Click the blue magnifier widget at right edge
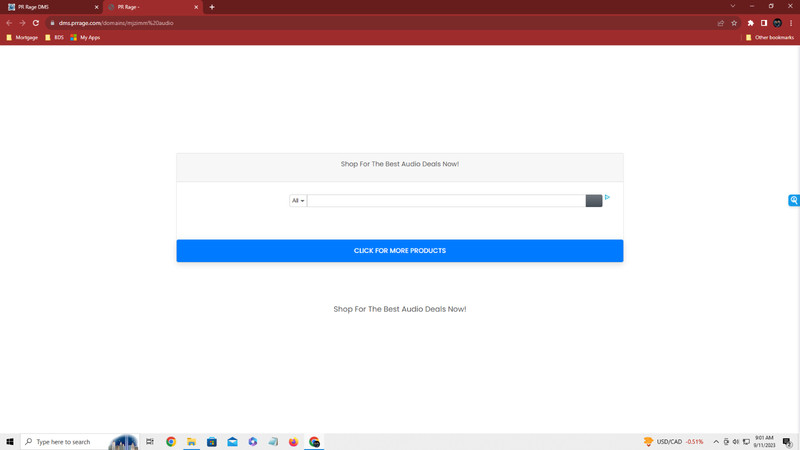The width and height of the screenshot is (800, 450). point(794,200)
